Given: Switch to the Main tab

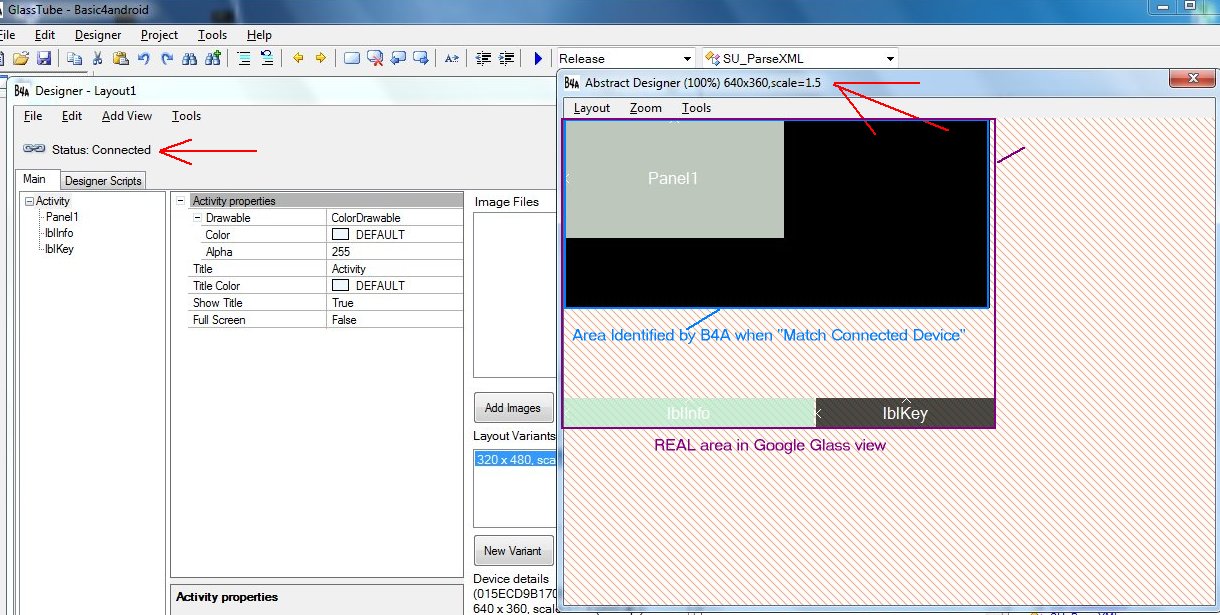Looking at the screenshot, I should 35,179.
